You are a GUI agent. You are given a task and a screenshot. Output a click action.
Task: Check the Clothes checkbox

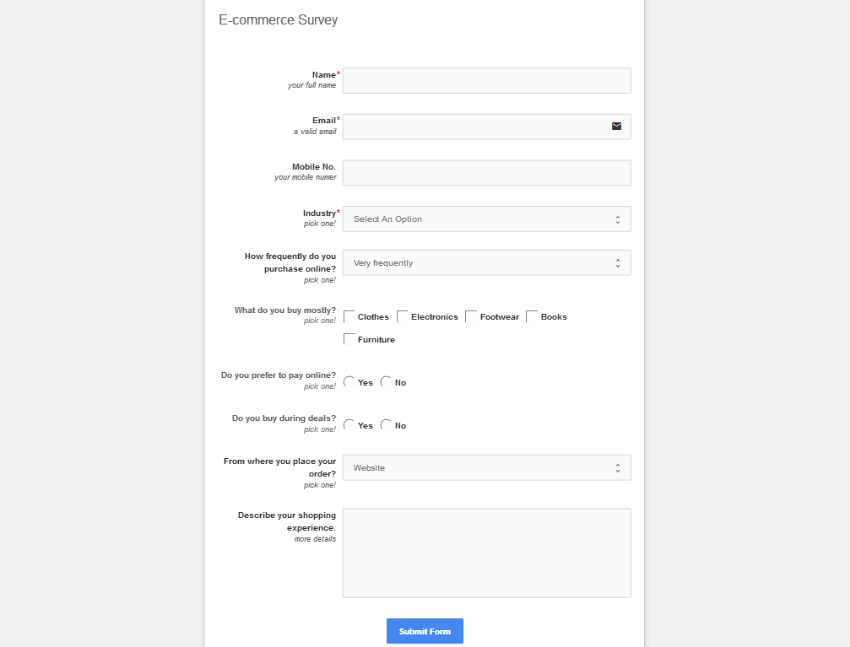[x=348, y=315]
